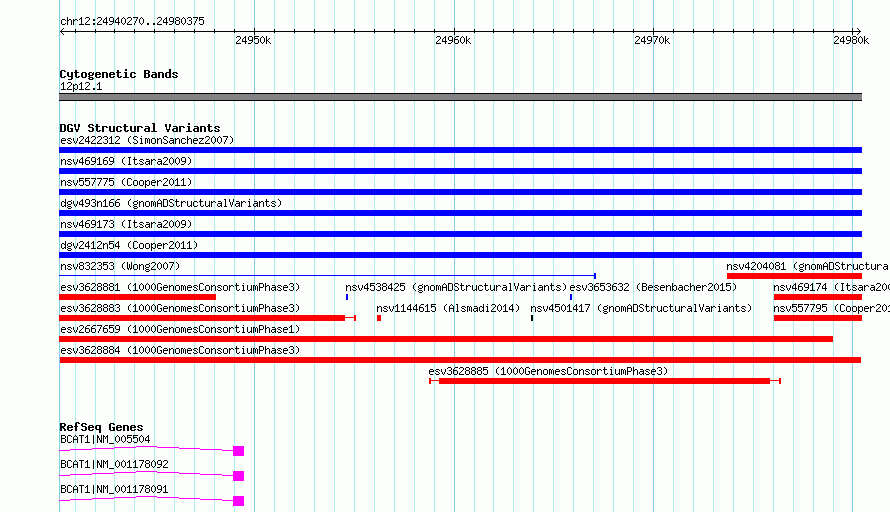Click the small red nsv1144615 marker

pos(379,318)
